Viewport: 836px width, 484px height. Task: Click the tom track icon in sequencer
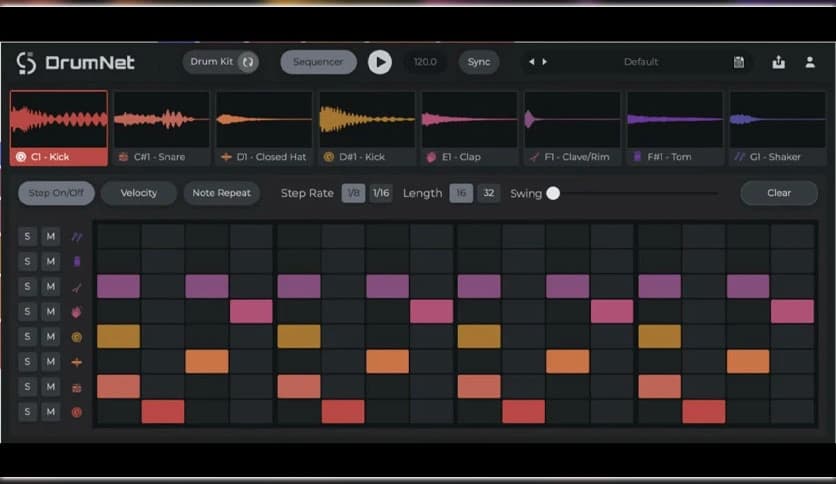coord(77,261)
